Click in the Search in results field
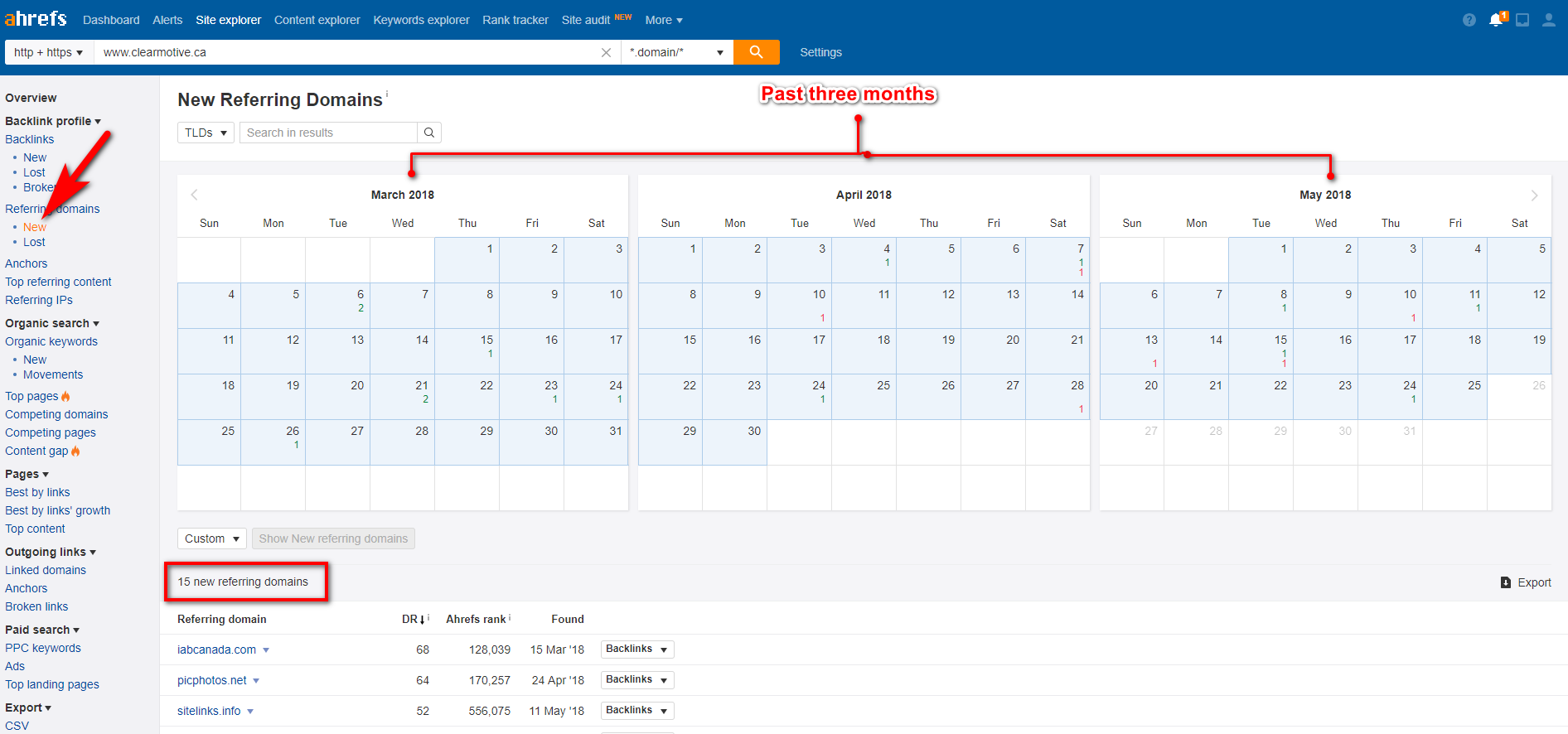The image size is (1568, 734). point(328,133)
